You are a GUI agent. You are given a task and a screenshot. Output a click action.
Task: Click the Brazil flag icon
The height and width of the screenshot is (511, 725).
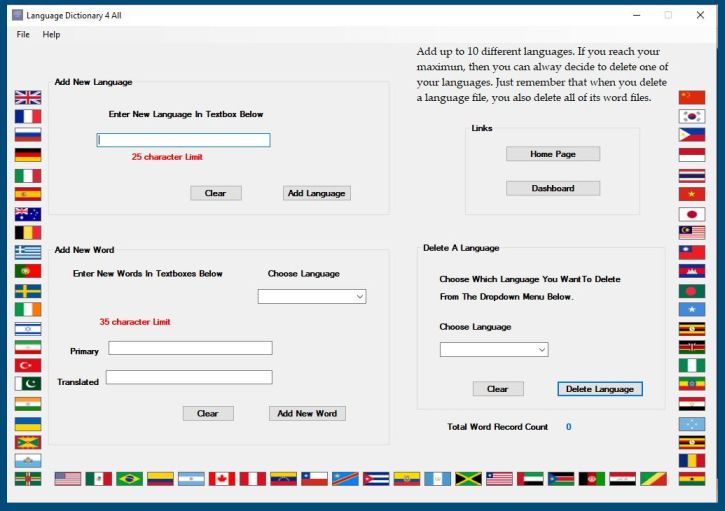pyautogui.click(x=129, y=479)
